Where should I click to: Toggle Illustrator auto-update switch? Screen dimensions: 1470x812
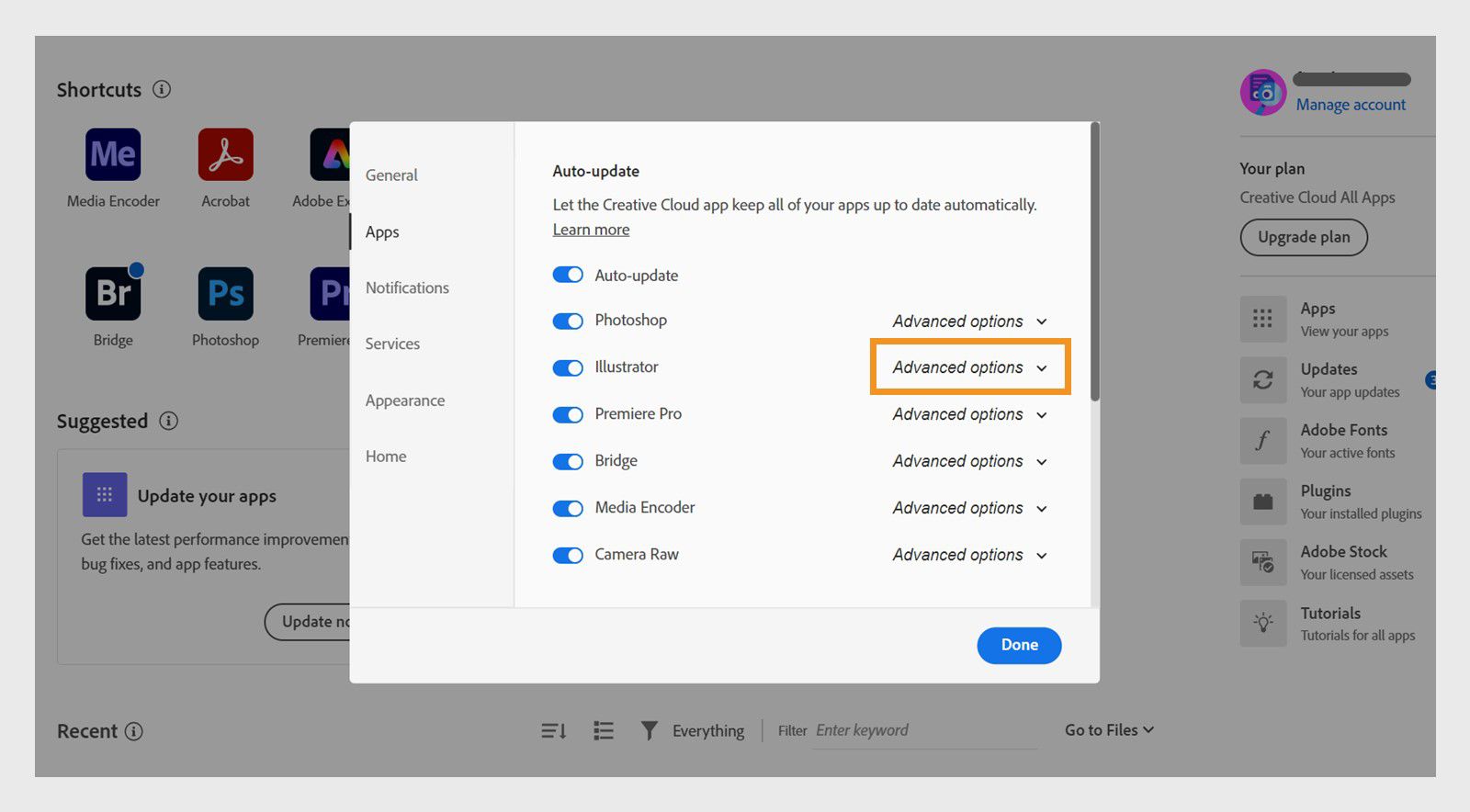coord(568,367)
